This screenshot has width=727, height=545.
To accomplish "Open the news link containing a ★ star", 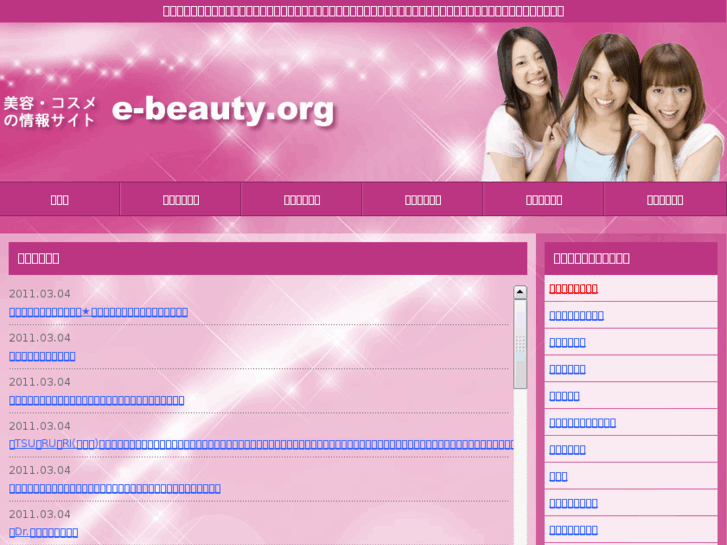I will pos(98,312).
